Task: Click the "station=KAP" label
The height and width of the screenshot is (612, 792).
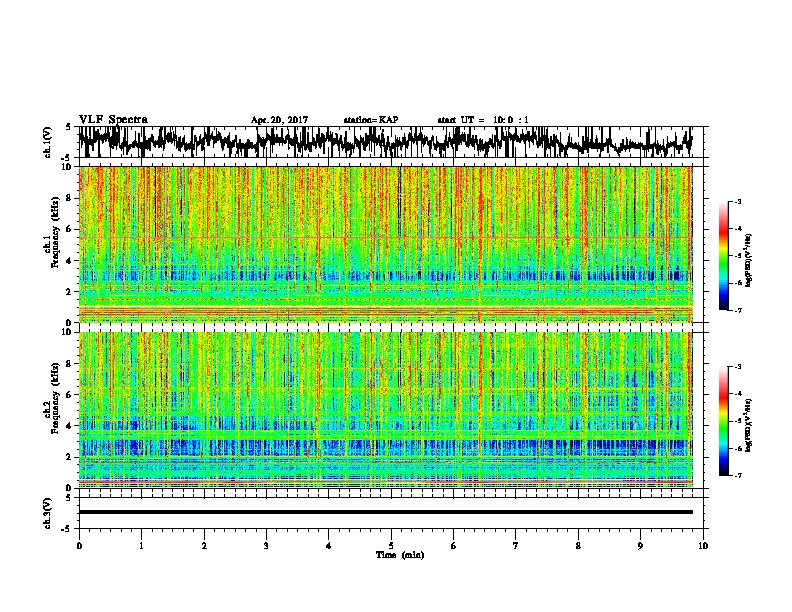Action: [371, 120]
